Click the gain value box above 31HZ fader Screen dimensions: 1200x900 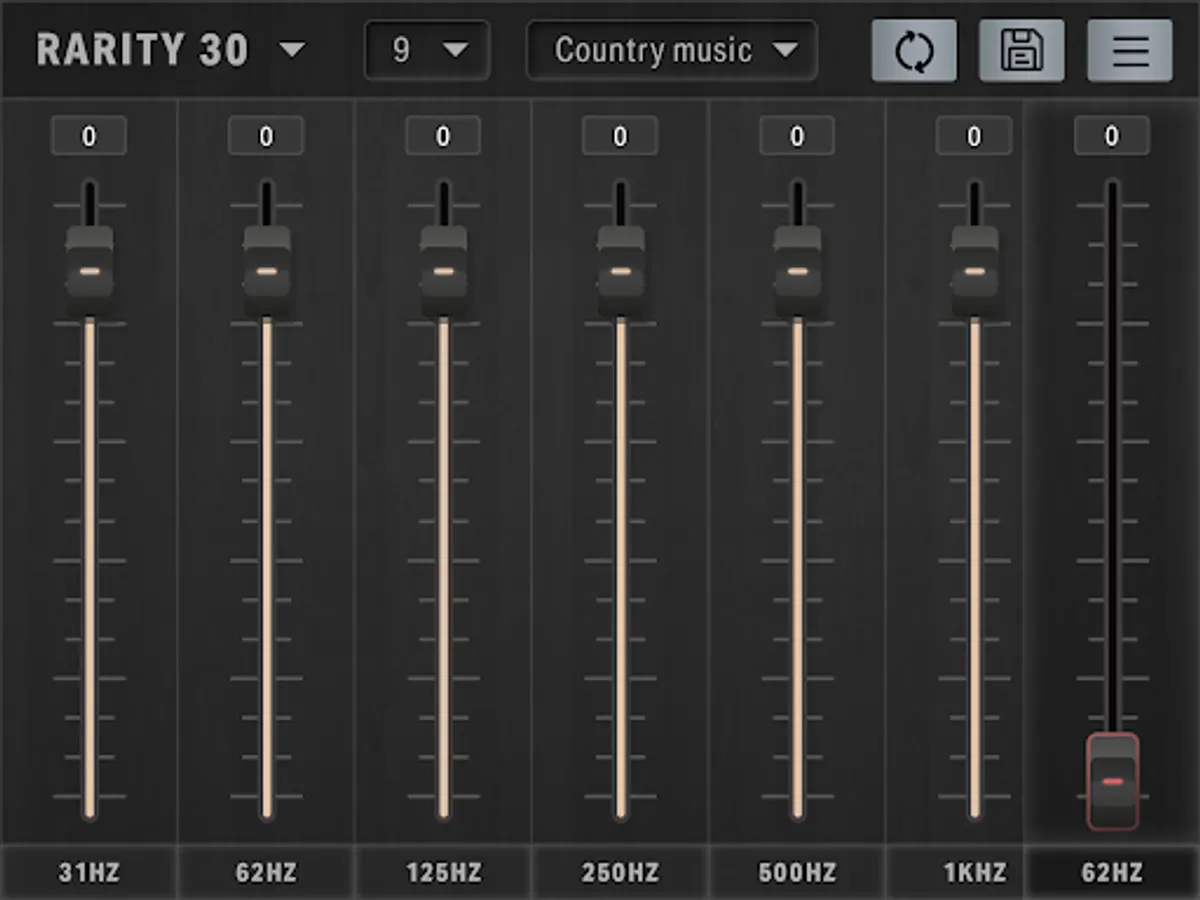coord(90,136)
